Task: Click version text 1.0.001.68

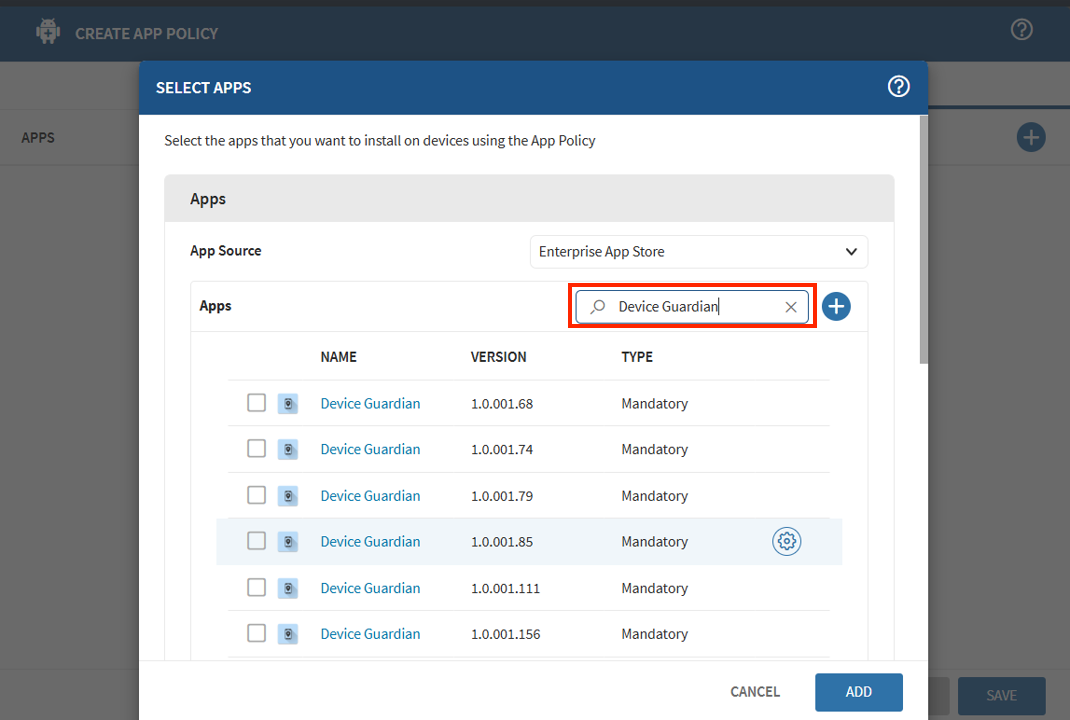Action: pyautogui.click(x=502, y=403)
